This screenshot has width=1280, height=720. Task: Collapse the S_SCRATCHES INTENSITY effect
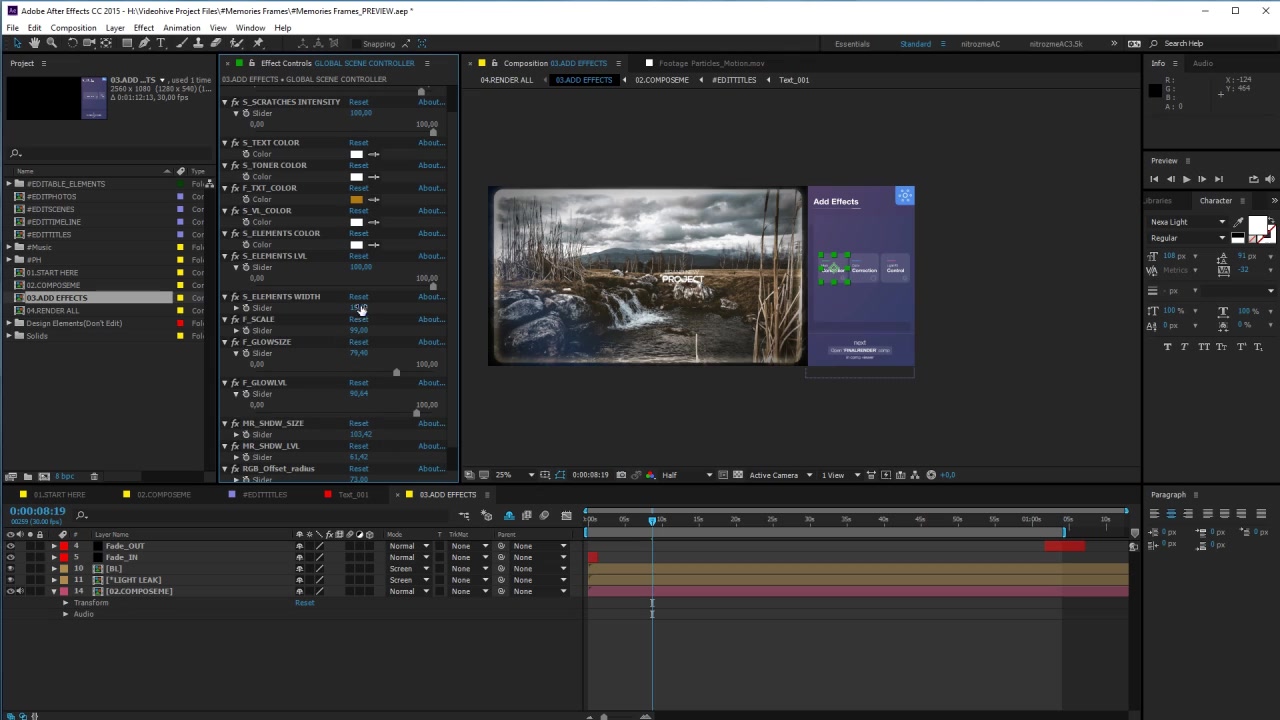[225, 102]
